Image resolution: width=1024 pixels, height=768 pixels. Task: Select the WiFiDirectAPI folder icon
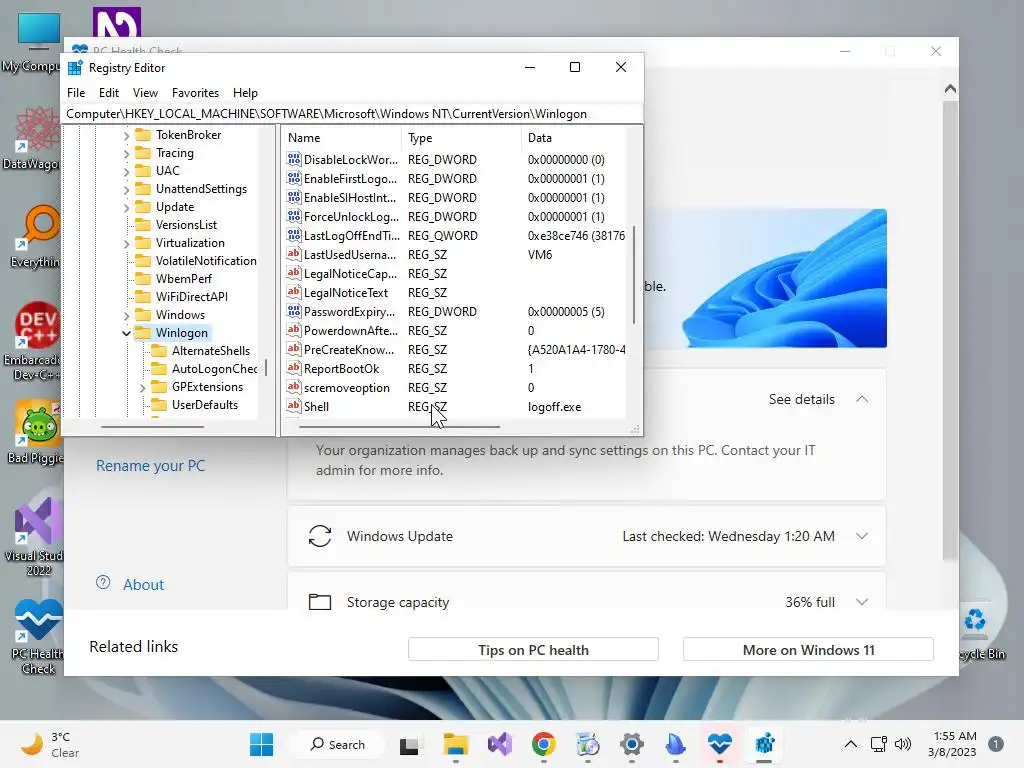pos(142,296)
